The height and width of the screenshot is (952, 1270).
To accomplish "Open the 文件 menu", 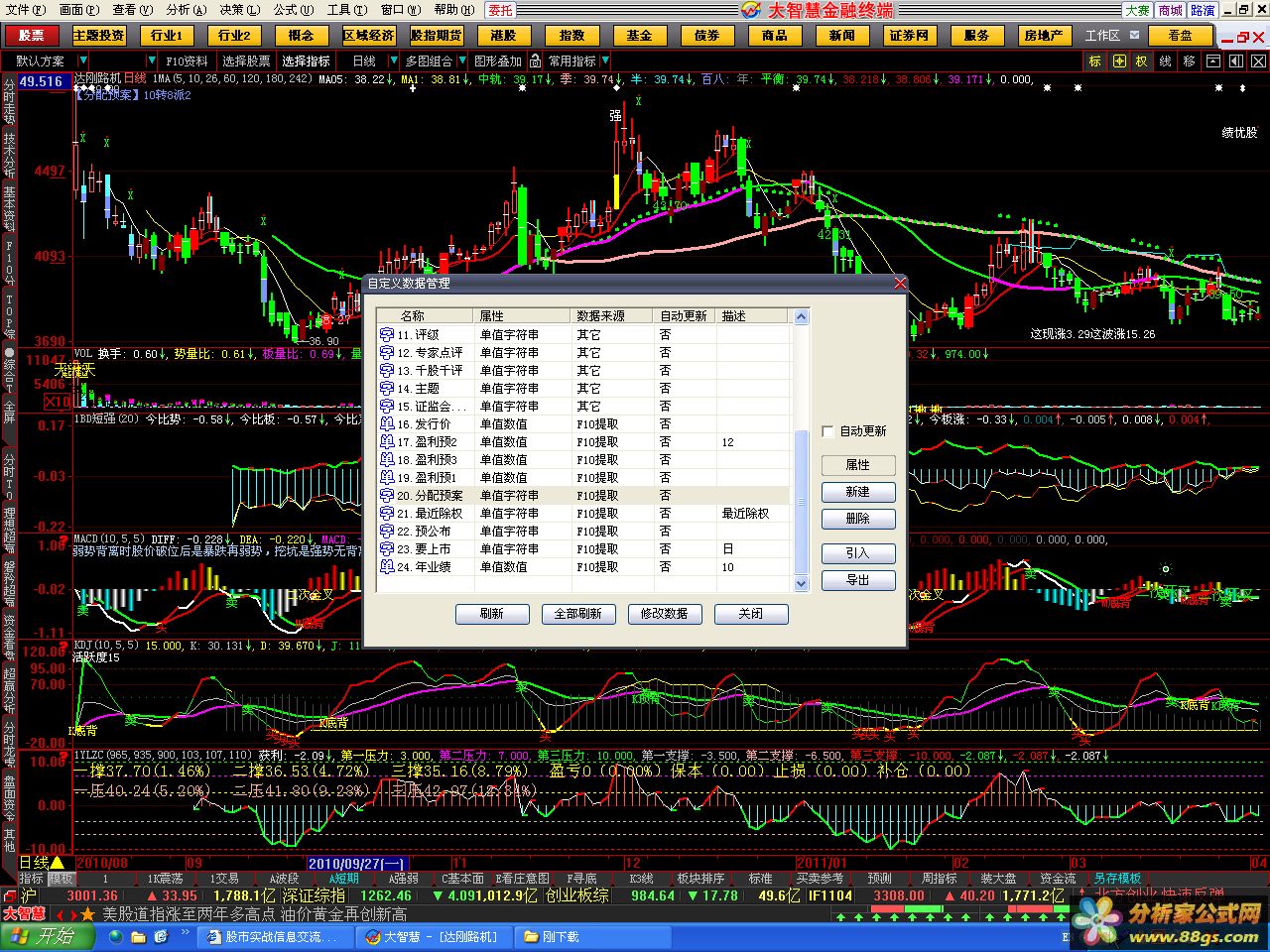I will pos(24,10).
